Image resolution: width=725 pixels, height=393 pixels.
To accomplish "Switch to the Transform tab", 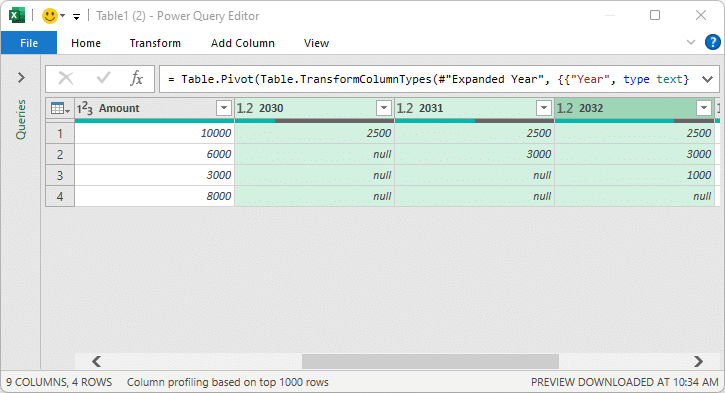I will pos(155,43).
